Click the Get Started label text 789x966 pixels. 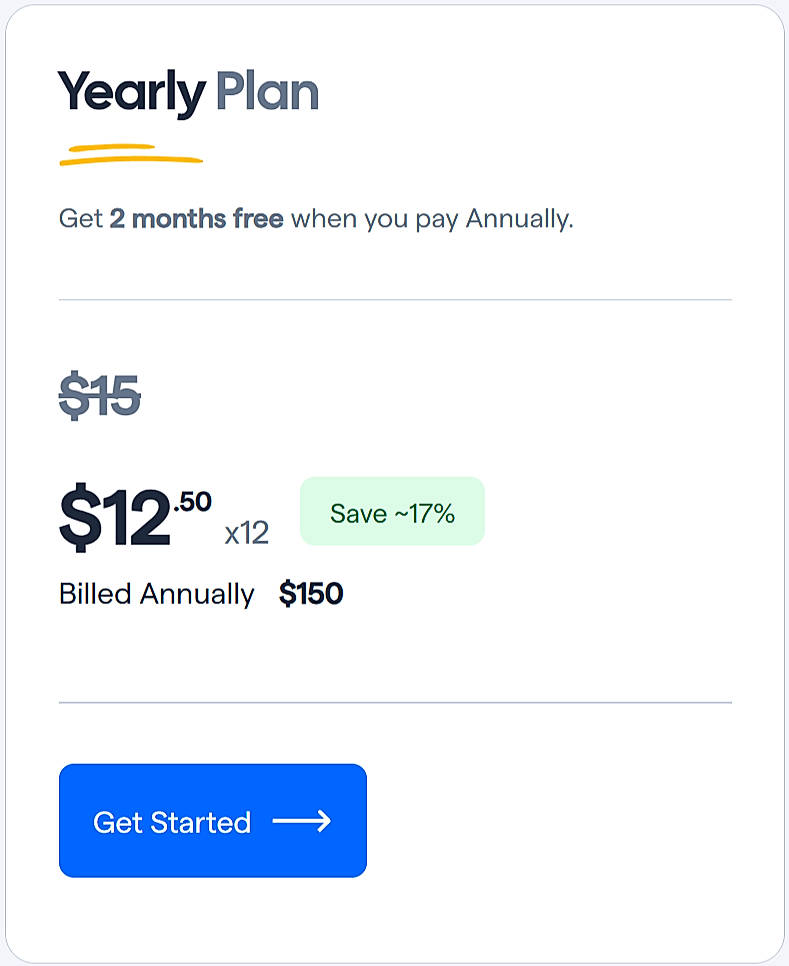(172, 822)
